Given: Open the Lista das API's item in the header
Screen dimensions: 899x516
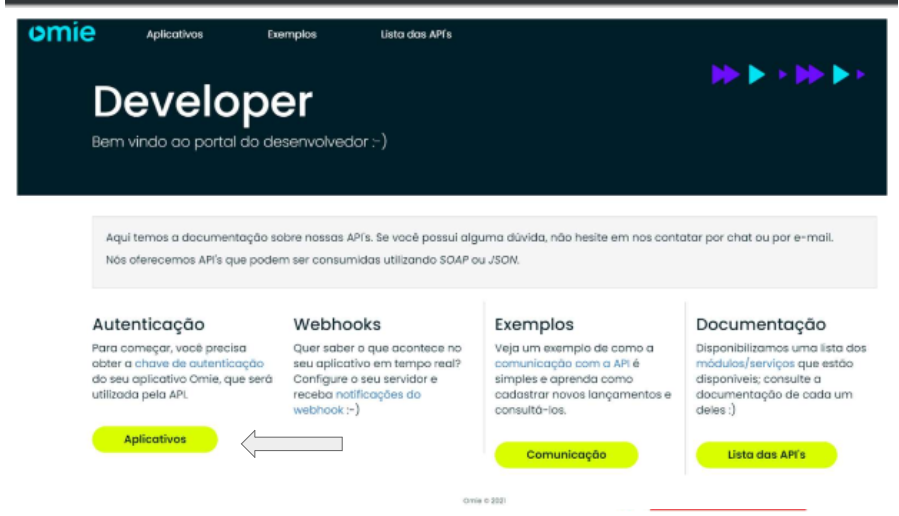Looking at the screenshot, I should [x=416, y=34].
